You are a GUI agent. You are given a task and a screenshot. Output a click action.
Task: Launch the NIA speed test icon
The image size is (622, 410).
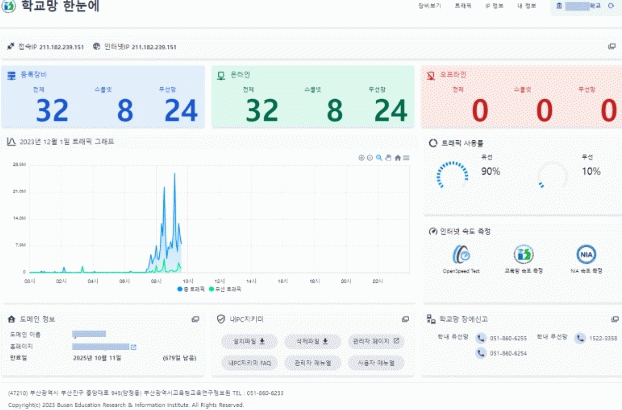coord(586,254)
